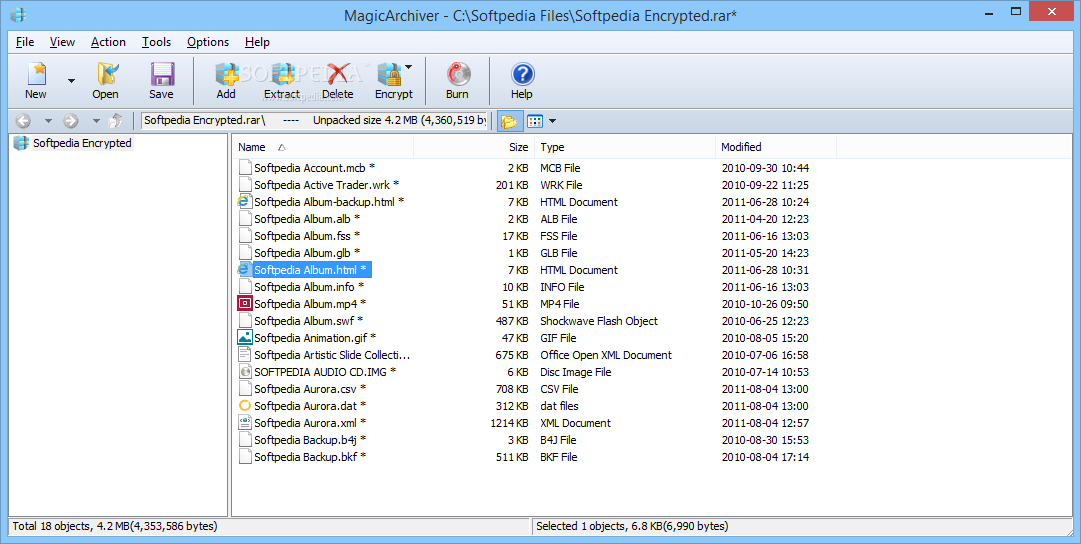This screenshot has height=544, width=1081.
Task: Click the BKF File type cell
Action: [x=558, y=457]
